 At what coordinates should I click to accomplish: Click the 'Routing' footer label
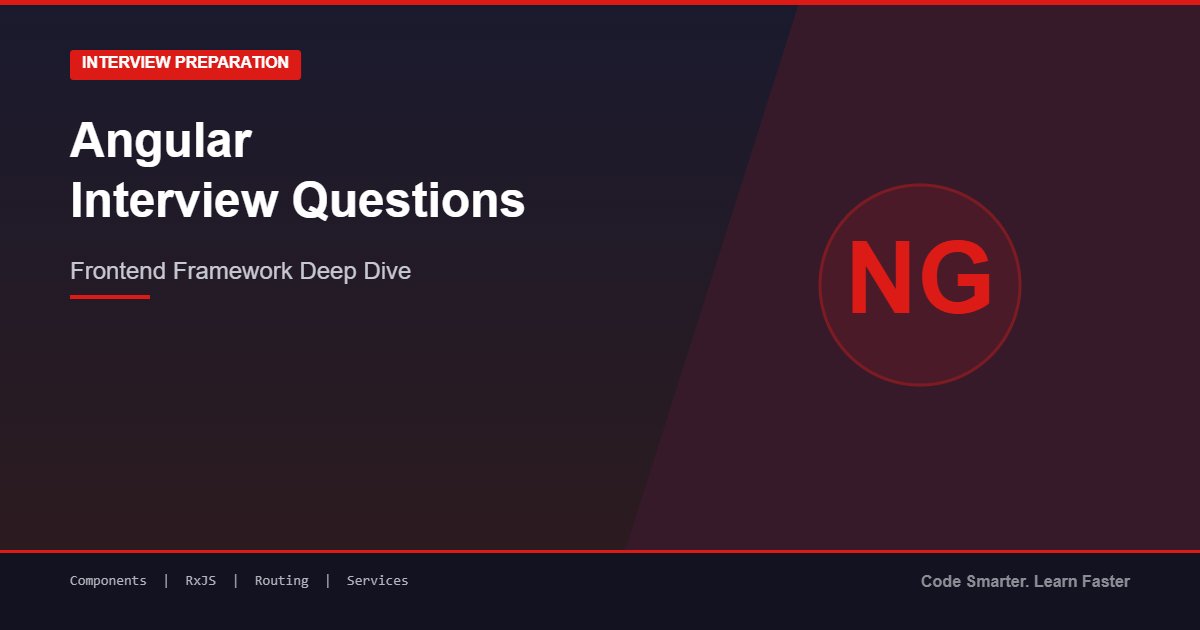click(x=281, y=581)
